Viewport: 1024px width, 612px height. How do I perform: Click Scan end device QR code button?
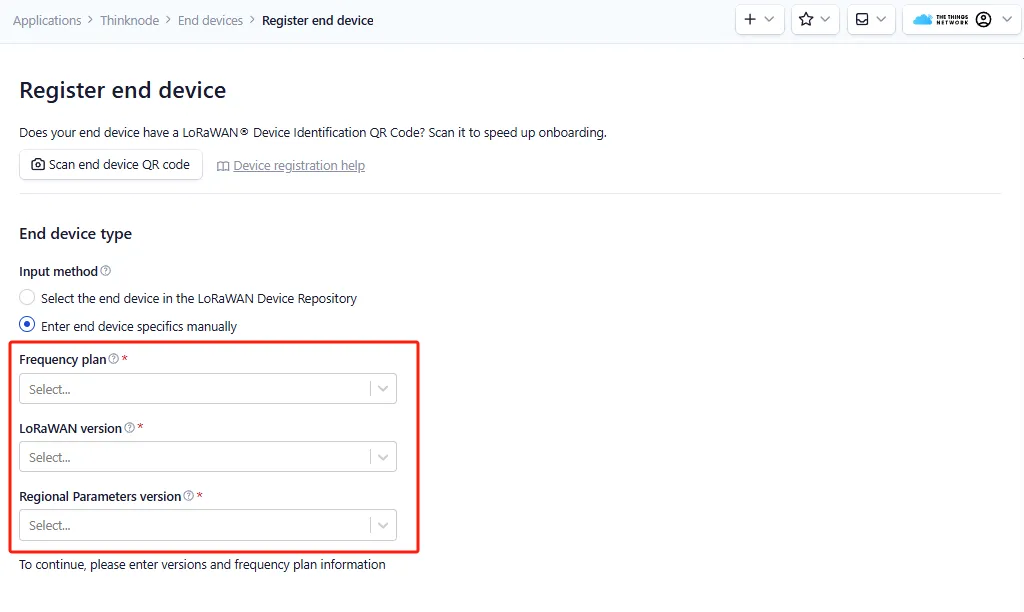coord(110,165)
